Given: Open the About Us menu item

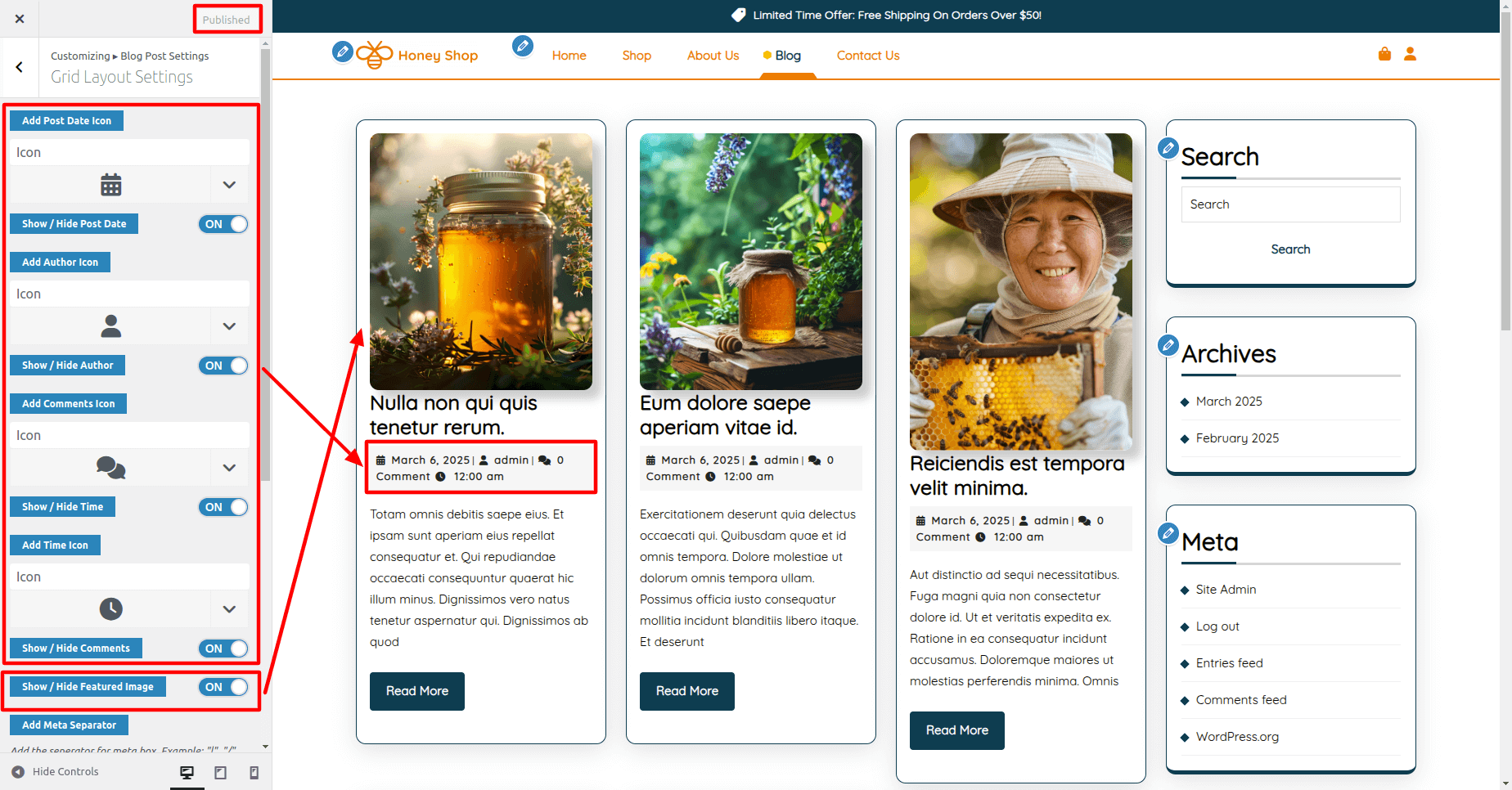Looking at the screenshot, I should [713, 56].
